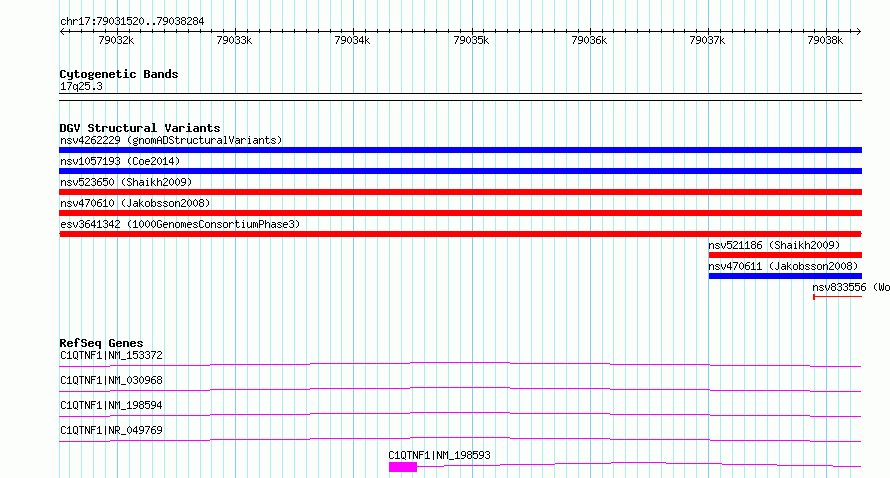Click the ruler's left arrowhead
The width and height of the screenshot is (890, 478).
[x=62, y=32]
